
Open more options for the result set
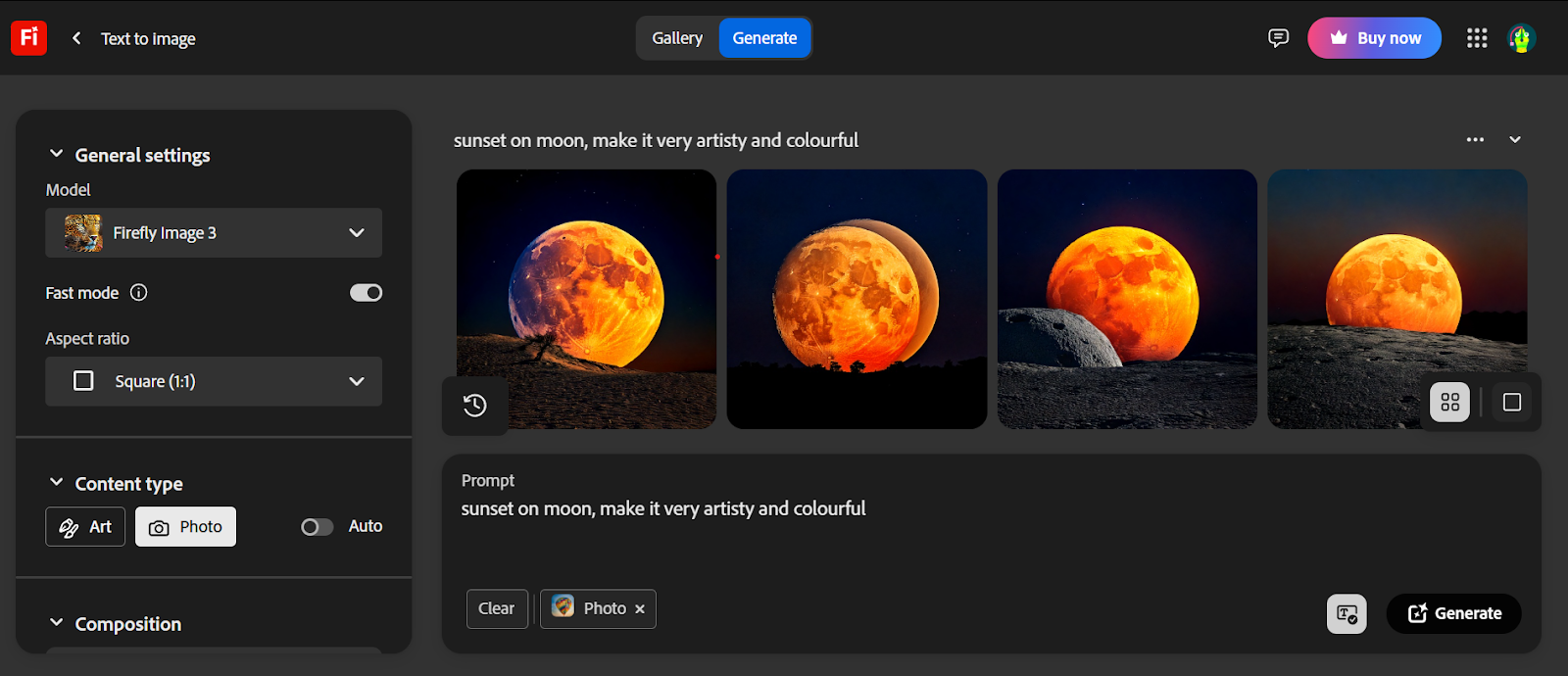point(1475,140)
